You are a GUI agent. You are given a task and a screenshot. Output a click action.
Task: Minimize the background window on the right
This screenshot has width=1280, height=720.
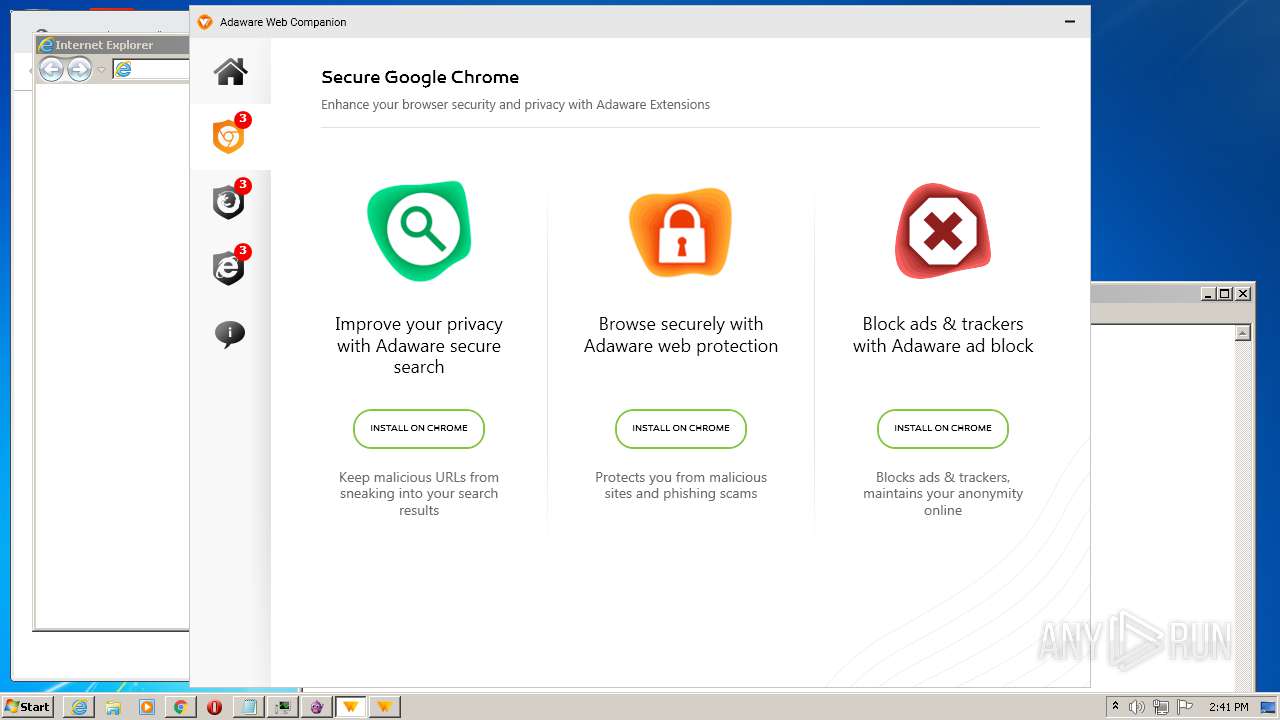(1208, 294)
